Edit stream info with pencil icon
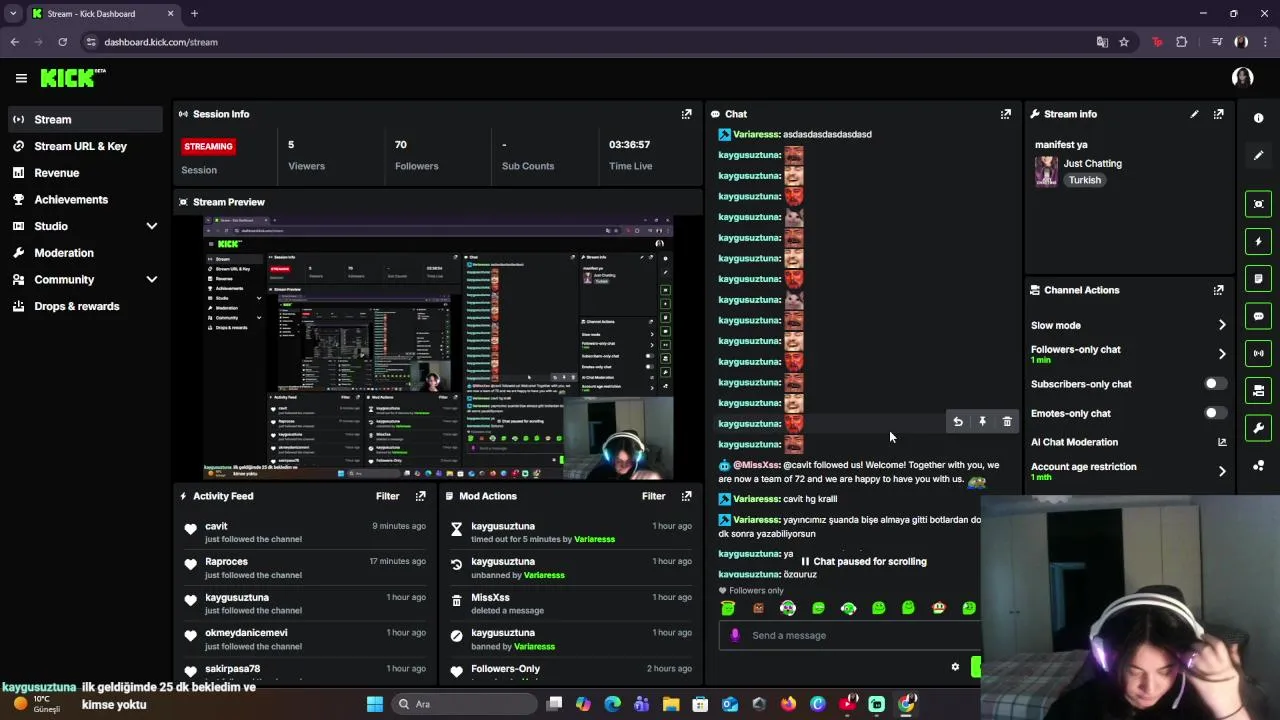1280x720 pixels. click(x=1194, y=114)
